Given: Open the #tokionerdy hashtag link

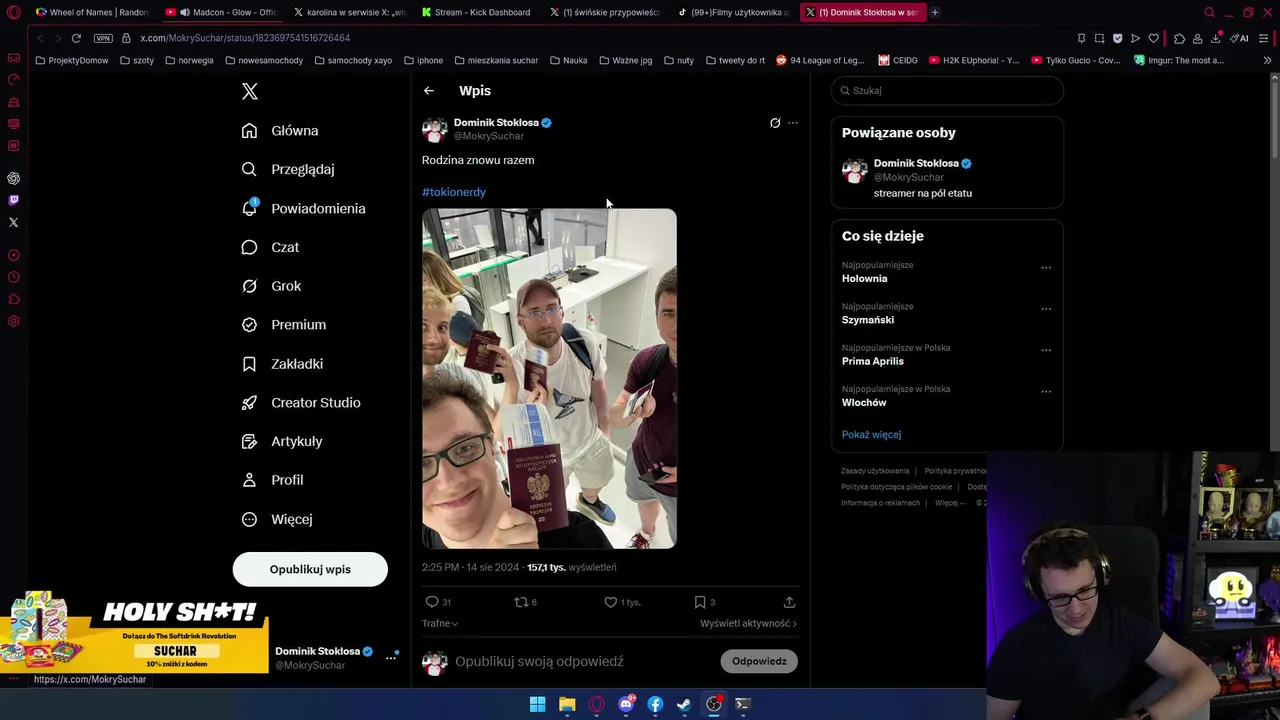Looking at the screenshot, I should tap(454, 192).
